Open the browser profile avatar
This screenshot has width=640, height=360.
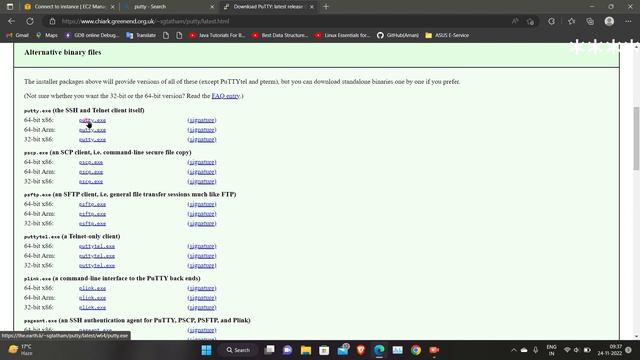[x=609, y=21]
